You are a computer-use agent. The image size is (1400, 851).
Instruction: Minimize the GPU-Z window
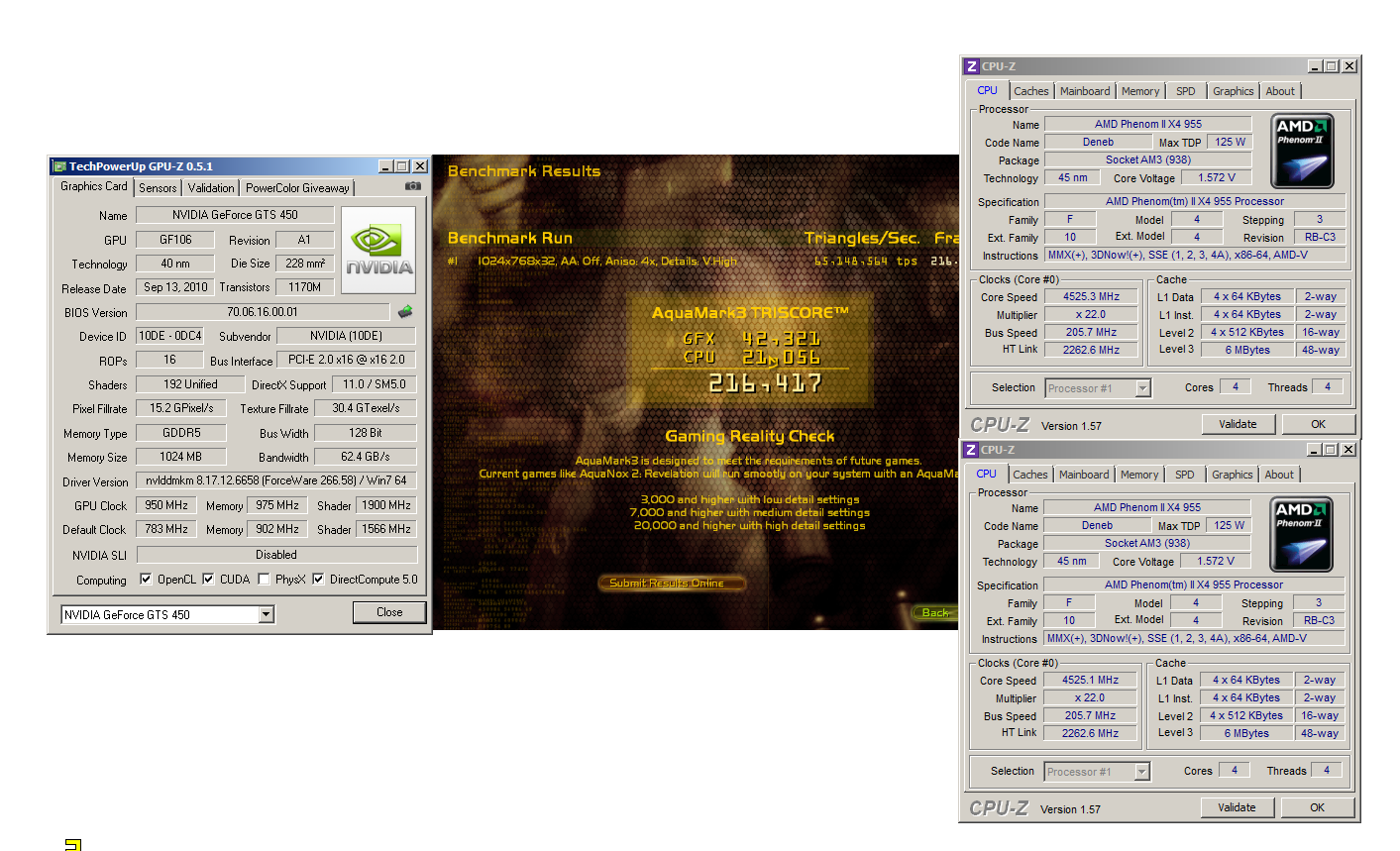(x=385, y=166)
